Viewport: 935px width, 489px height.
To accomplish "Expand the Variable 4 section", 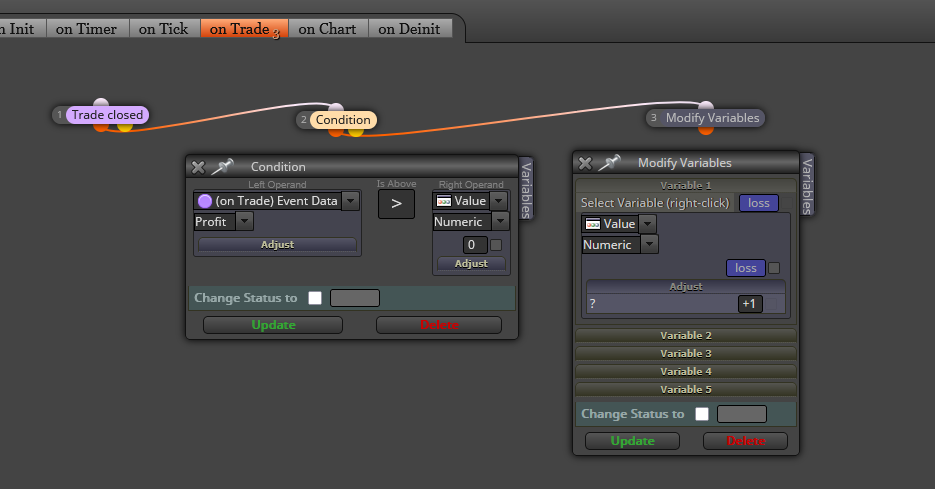I will click(x=686, y=371).
